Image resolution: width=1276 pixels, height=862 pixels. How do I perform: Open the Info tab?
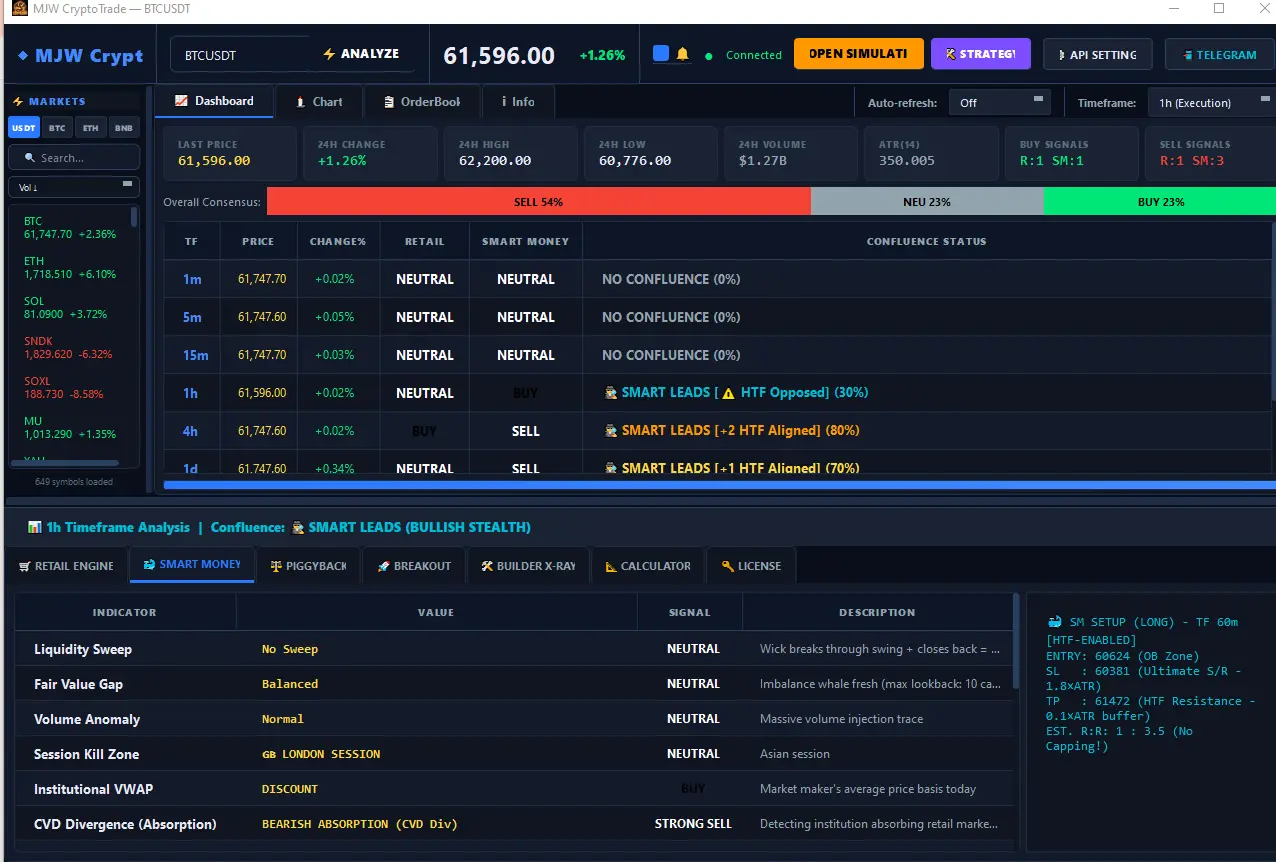[x=516, y=102]
